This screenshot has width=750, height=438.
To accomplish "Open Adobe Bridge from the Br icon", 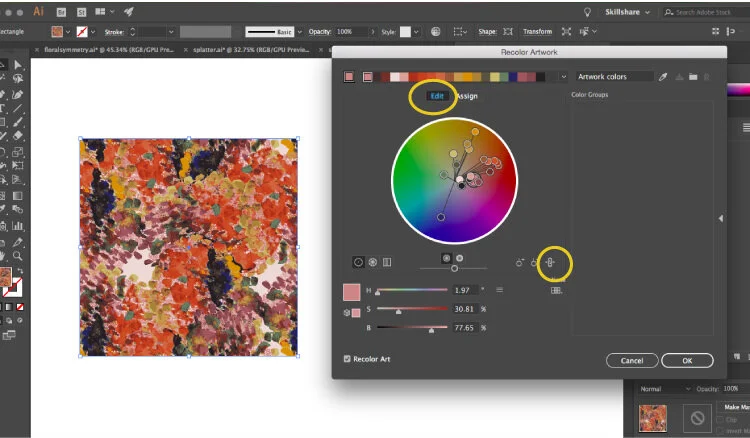I will pyautogui.click(x=61, y=12).
